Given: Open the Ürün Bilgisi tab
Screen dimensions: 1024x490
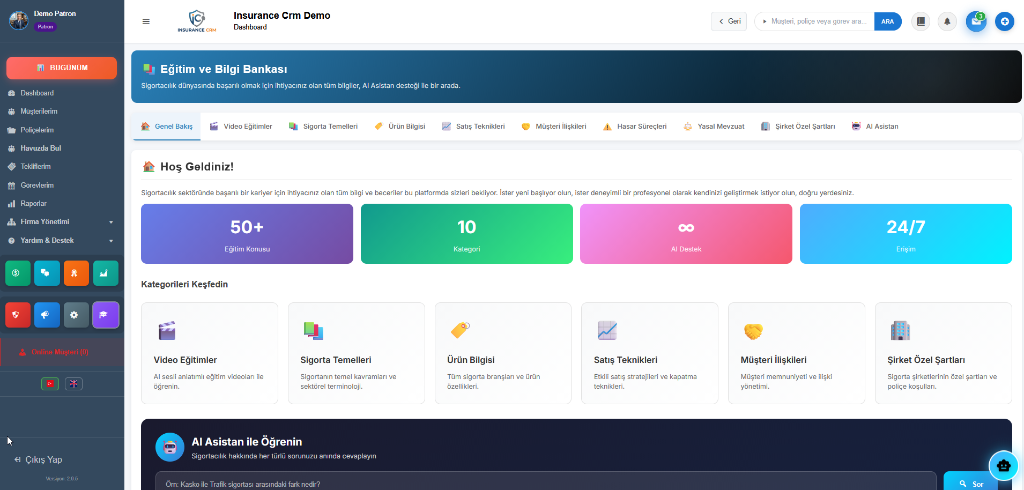Looking at the screenshot, I should point(400,126).
